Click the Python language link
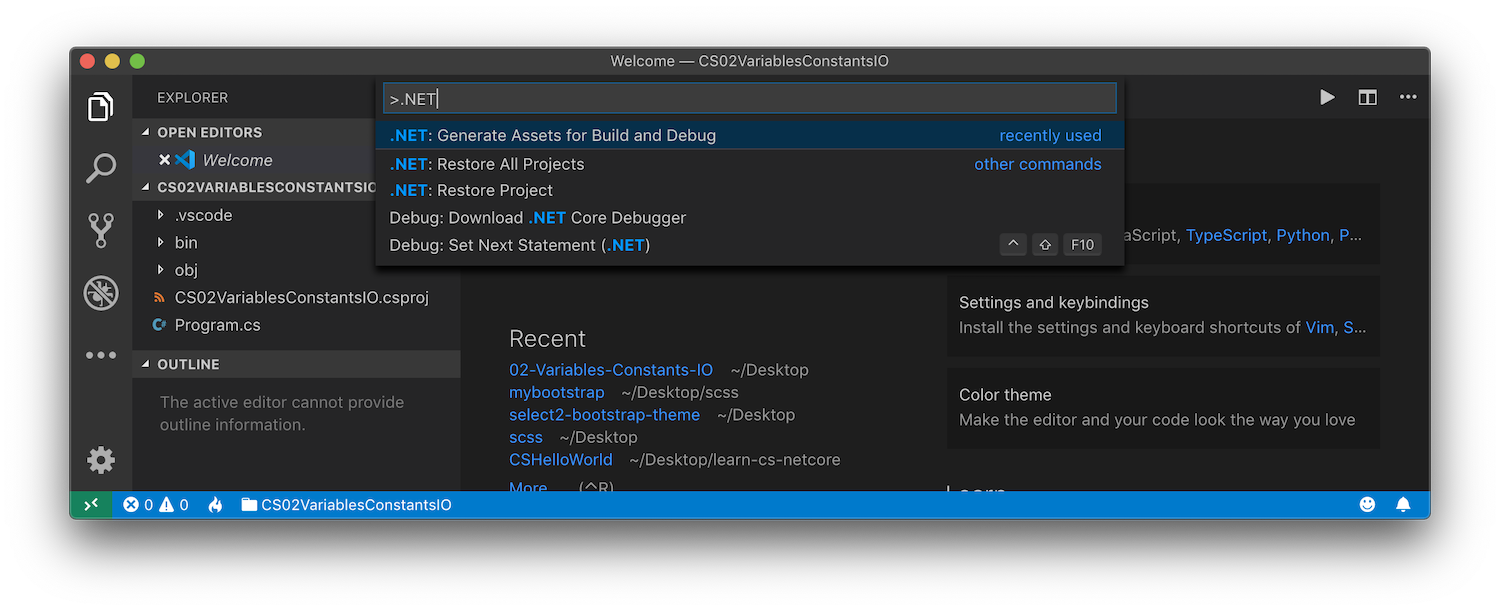This screenshot has height=611, width=1500. pos(1303,235)
